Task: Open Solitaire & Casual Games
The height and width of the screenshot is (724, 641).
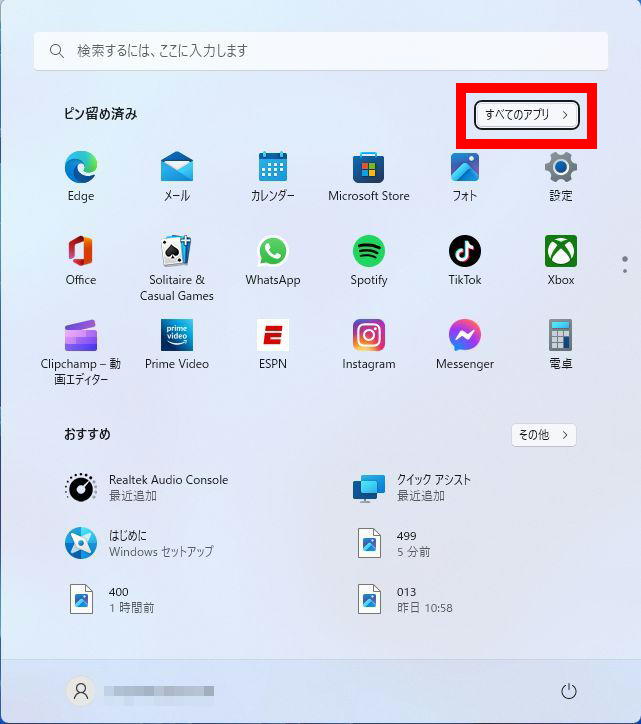Action: (177, 268)
